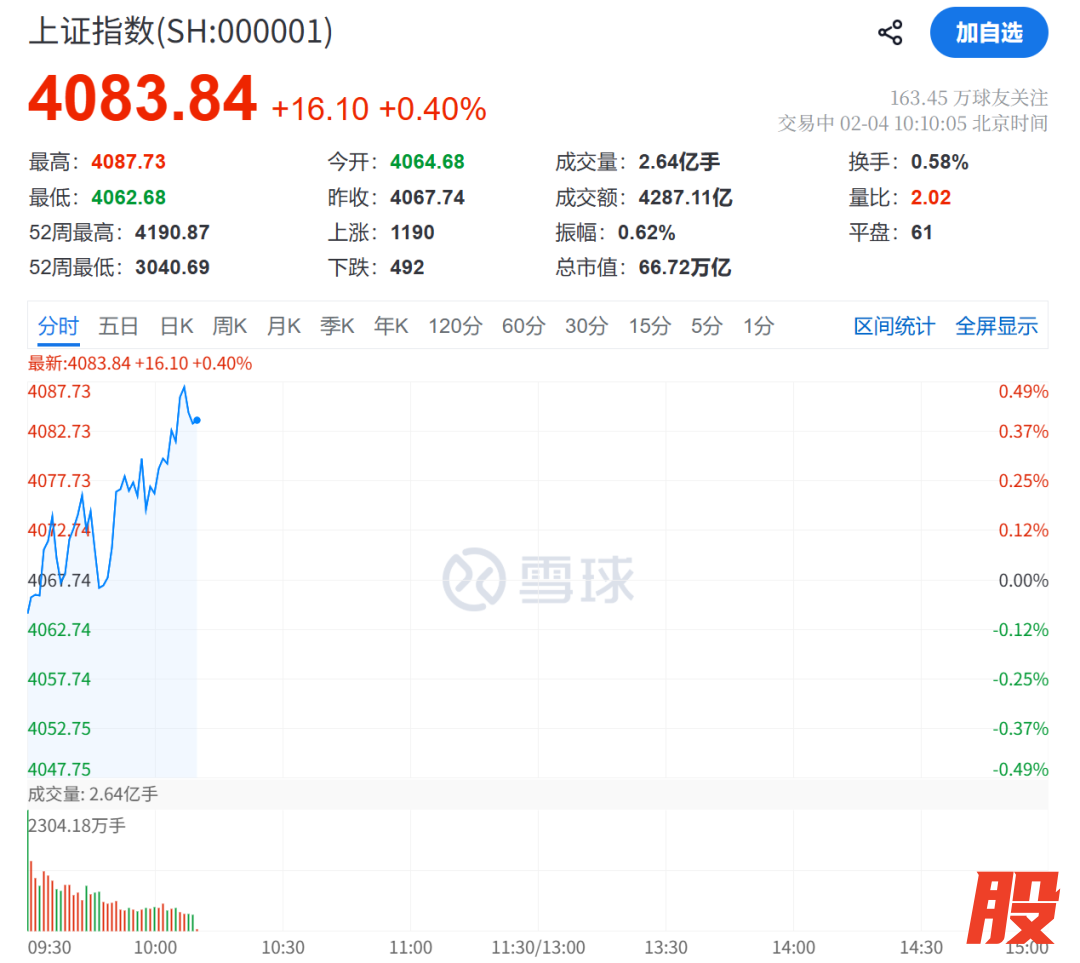Screen dimensions: 1080x963
Task: Switch to the 五日 chart tab
Action: (118, 326)
